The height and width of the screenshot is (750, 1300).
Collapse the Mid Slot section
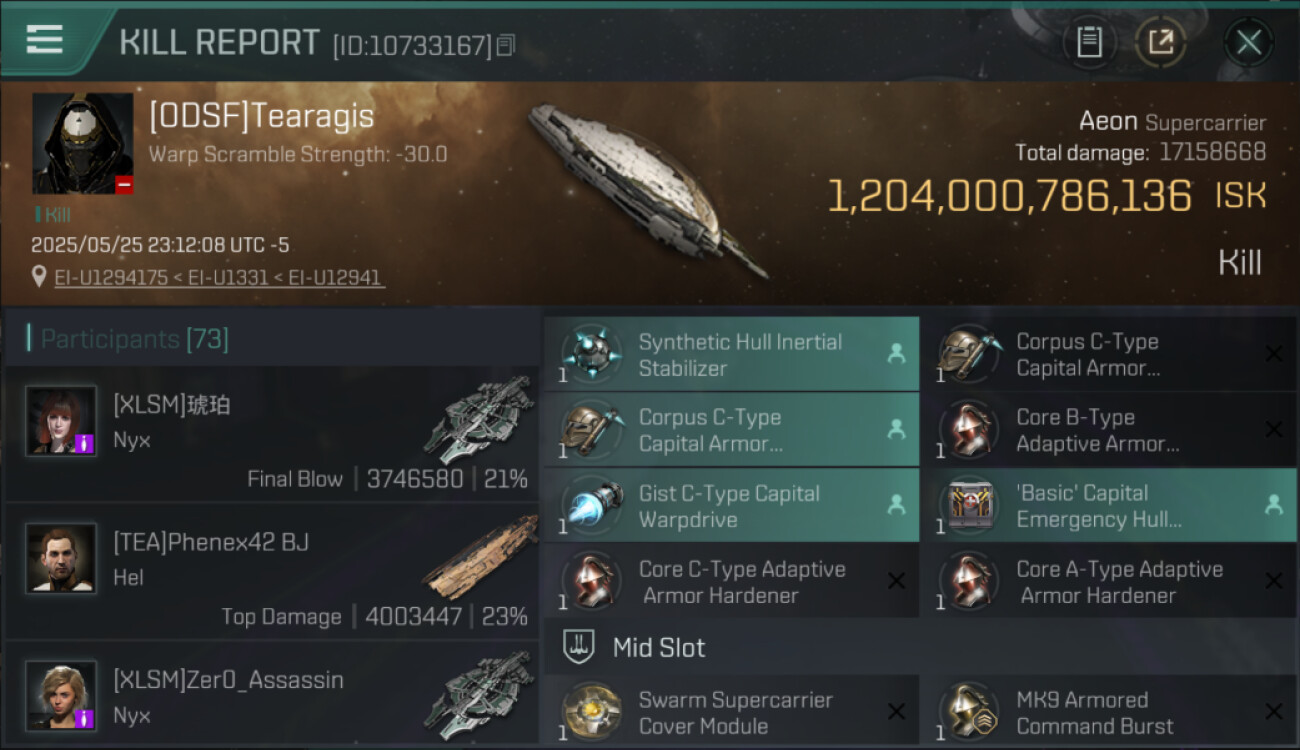click(x=658, y=648)
